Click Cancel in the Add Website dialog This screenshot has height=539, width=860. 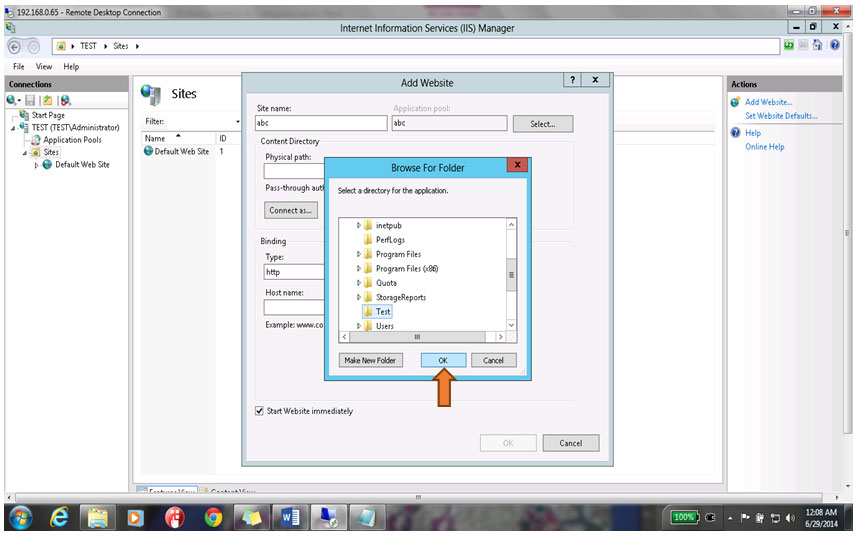pos(570,443)
